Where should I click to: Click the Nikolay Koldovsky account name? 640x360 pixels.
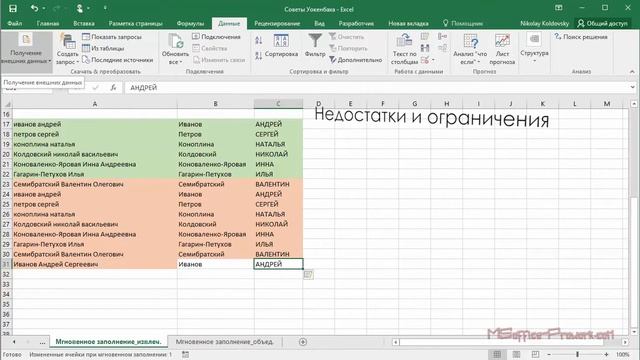[544, 23]
